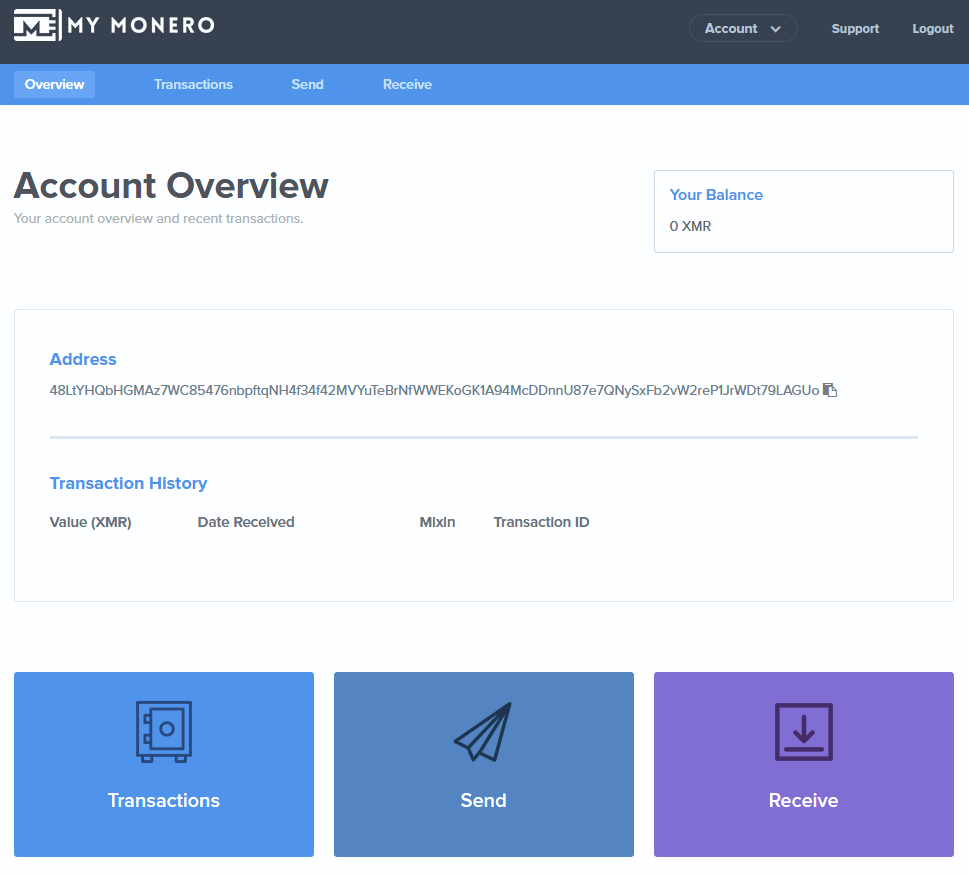Select the Send tab in the navigation bar

click(x=307, y=84)
